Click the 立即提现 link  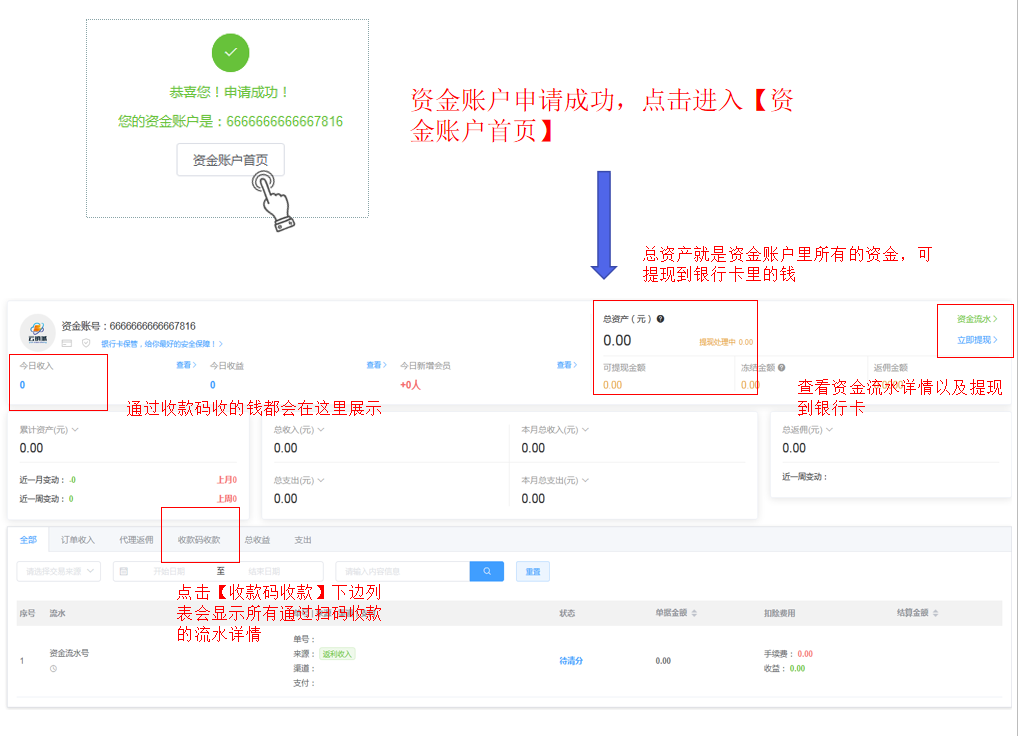pos(976,339)
